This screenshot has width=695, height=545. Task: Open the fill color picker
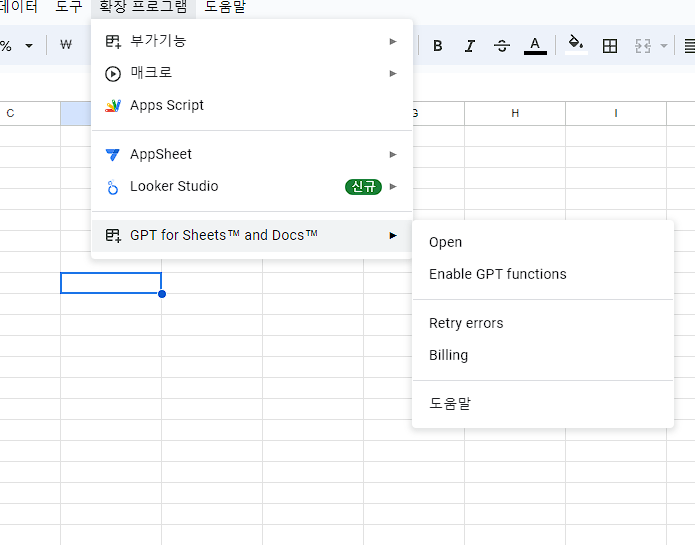pyautogui.click(x=576, y=45)
